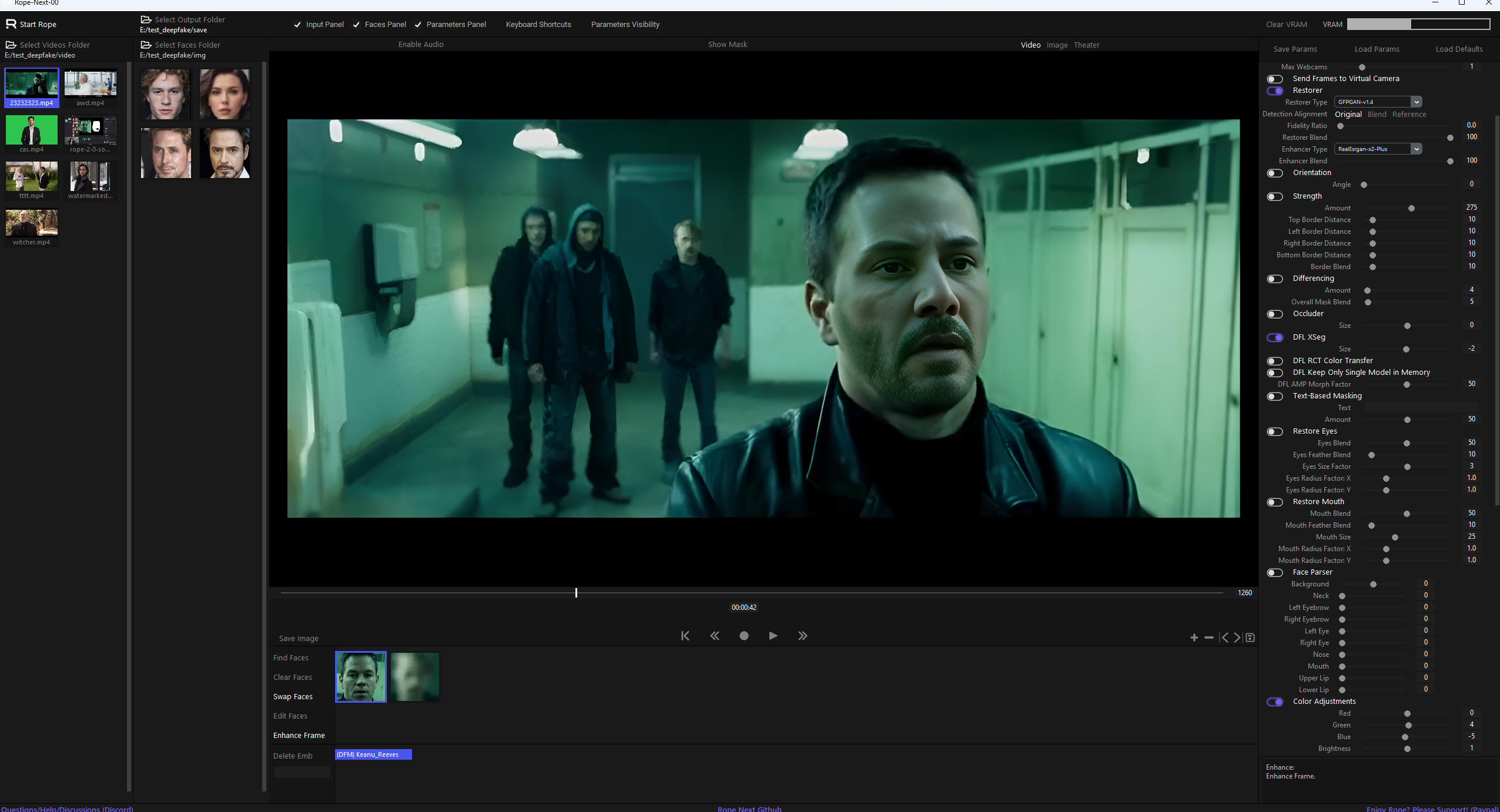Enable the Occluder toggle
The height and width of the screenshot is (812, 1500).
pos(1274,314)
